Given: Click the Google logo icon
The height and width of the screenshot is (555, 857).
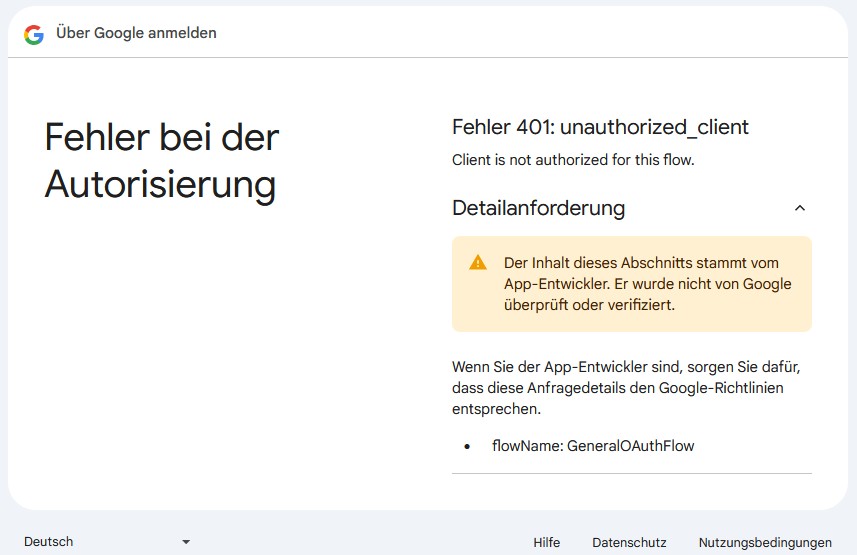Looking at the screenshot, I should pyautogui.click(x=34, y=34).
